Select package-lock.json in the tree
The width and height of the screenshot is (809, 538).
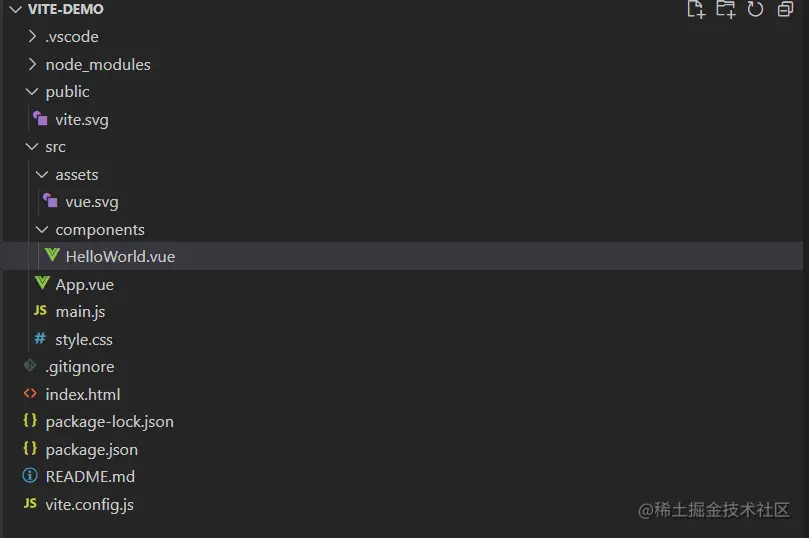(x=109, y=421)
